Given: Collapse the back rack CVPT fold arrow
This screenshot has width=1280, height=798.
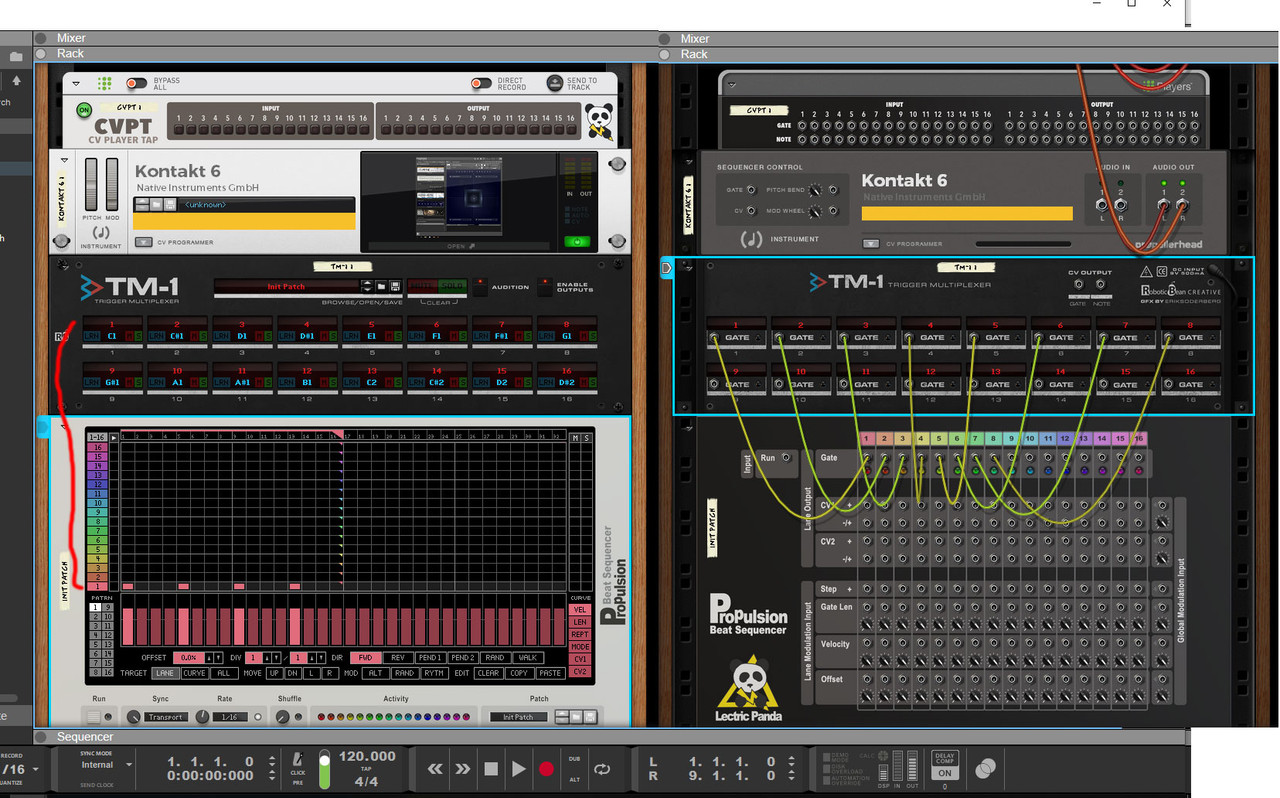Looking at the screenshot, I should (x=731, y=86).
